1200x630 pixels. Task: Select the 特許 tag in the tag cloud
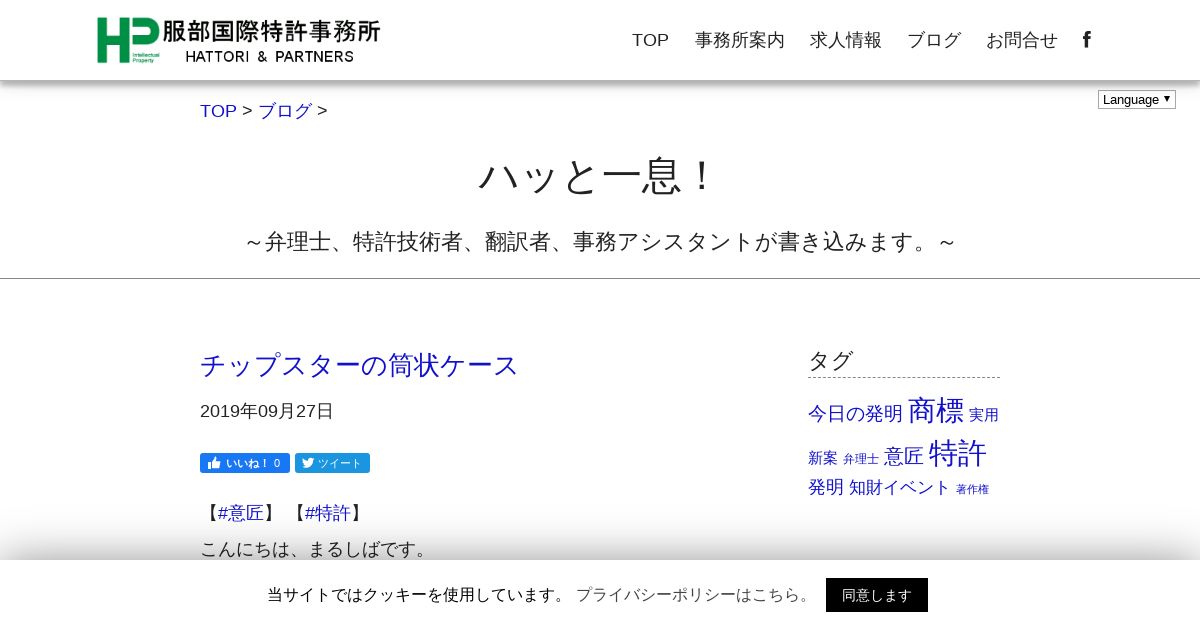click(958, 453)
